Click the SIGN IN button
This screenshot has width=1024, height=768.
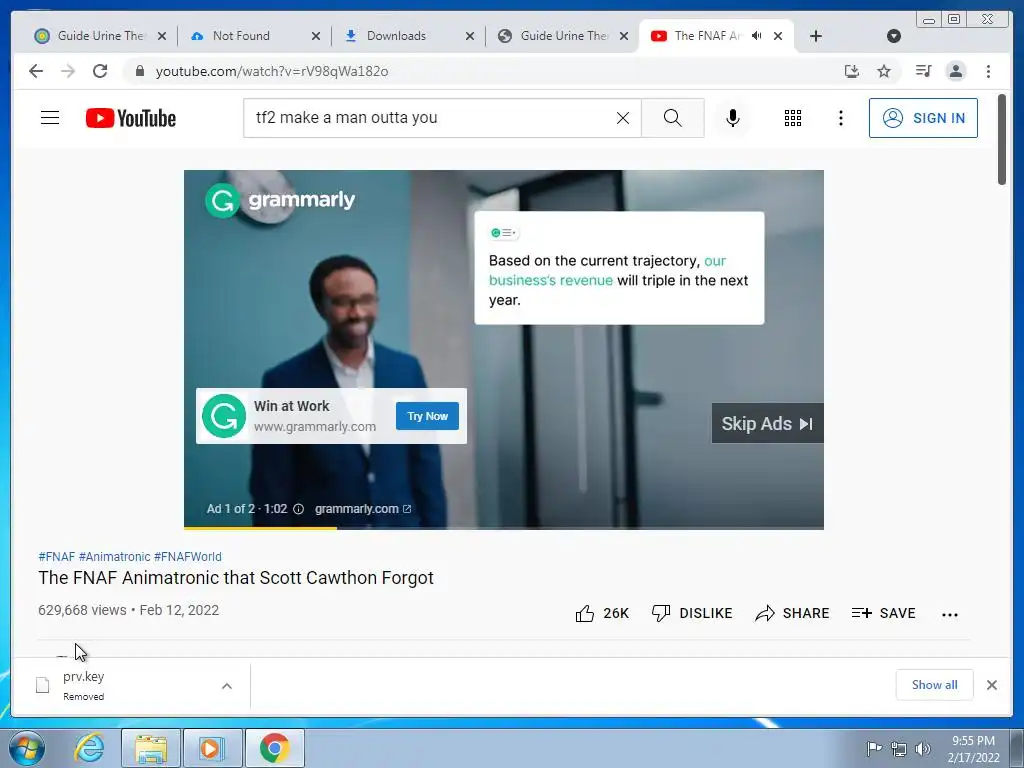[923, 118]
